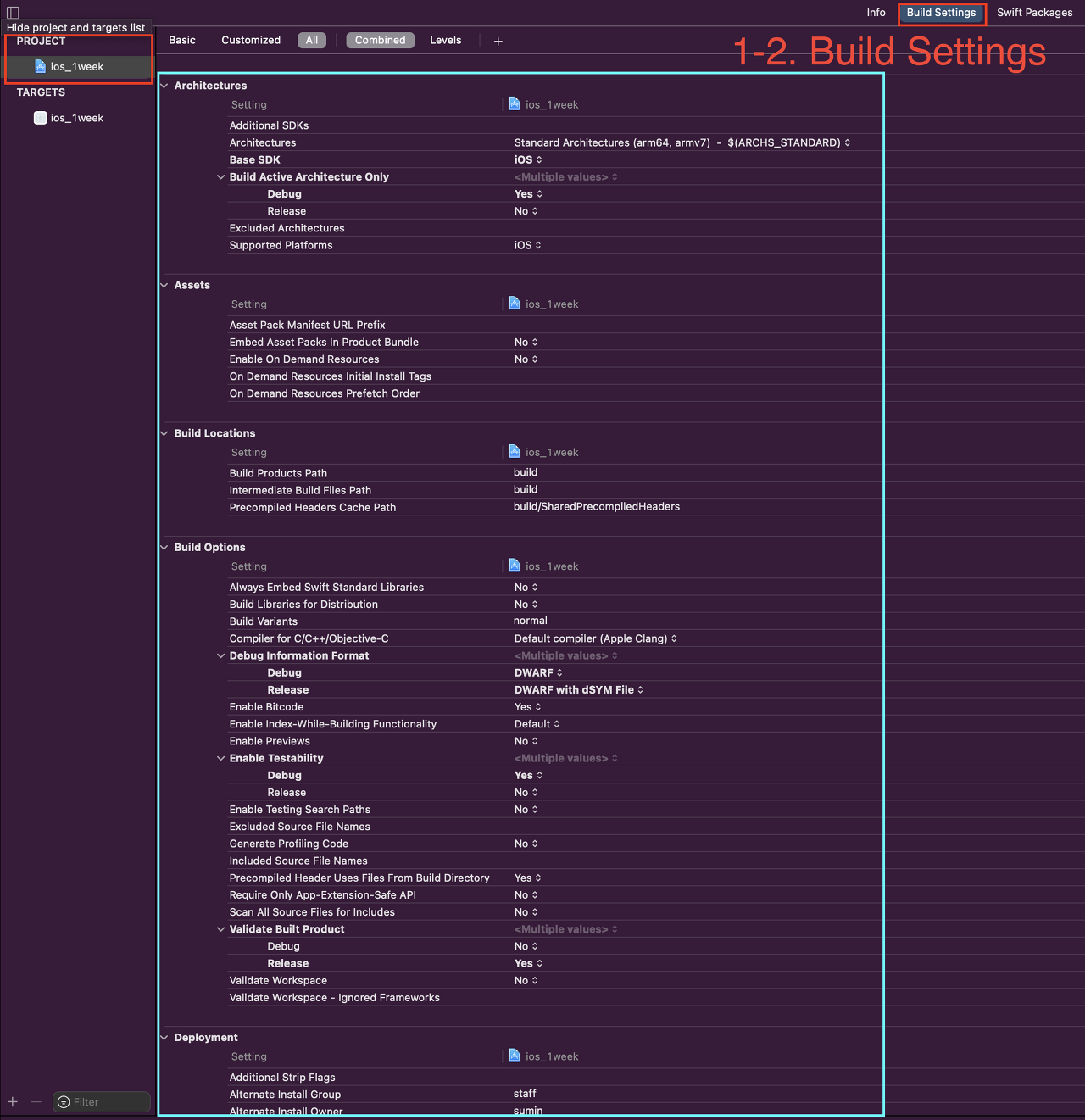The height and width of the screenshot is (1120, 1085).
Task: Select the All settings filter
Action: pos(312,40)
